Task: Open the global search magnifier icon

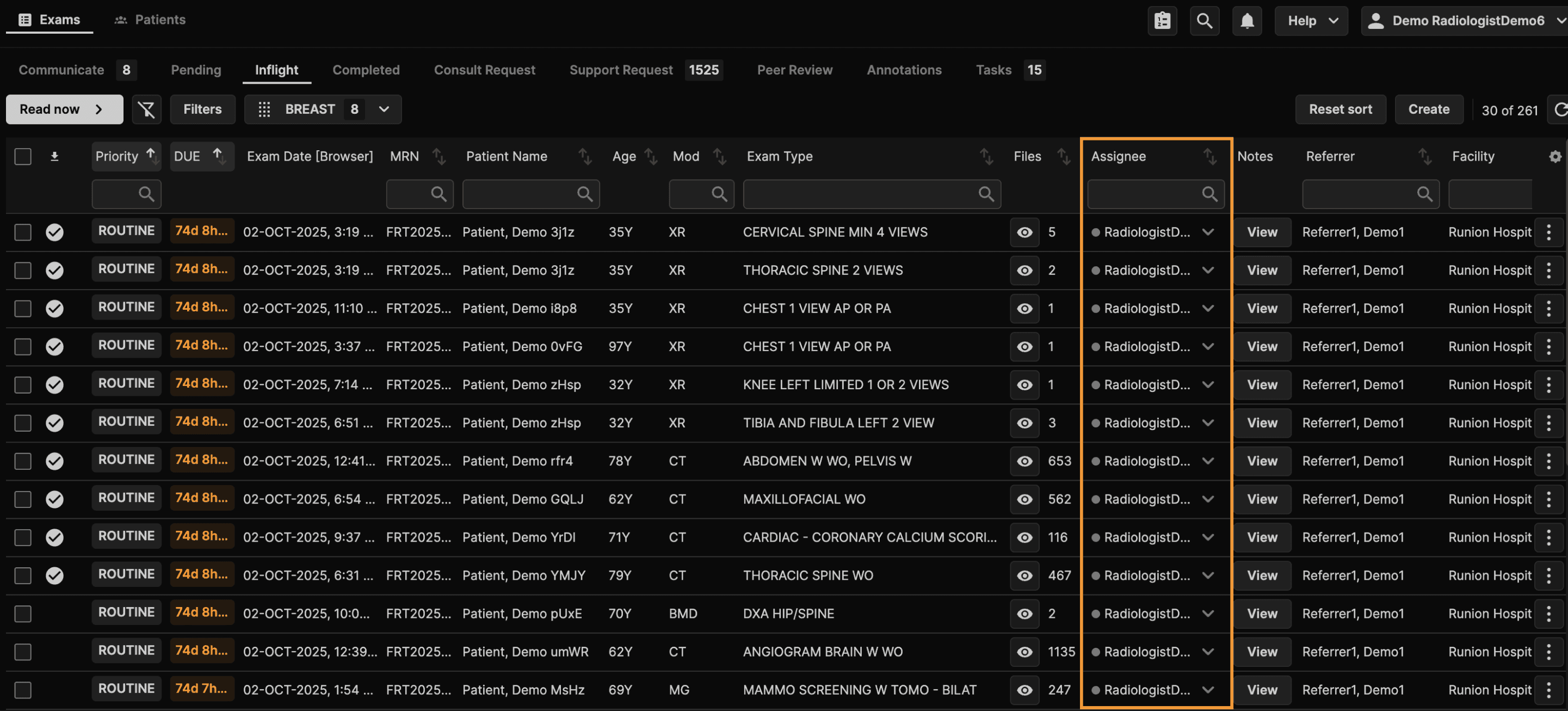Action: [1204, 21]
